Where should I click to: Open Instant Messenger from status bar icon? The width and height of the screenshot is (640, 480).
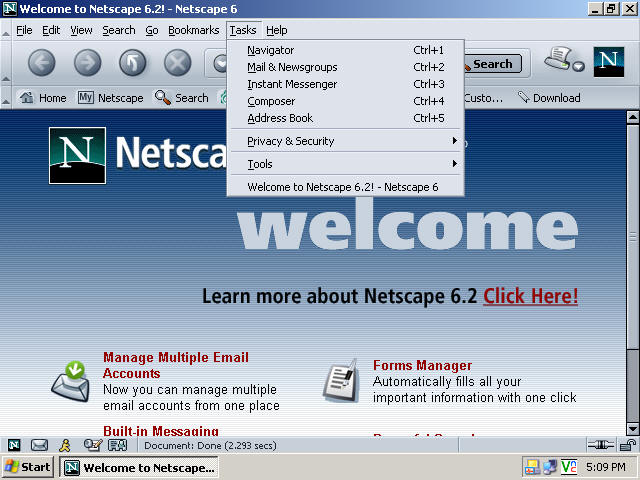pos(65,445)
